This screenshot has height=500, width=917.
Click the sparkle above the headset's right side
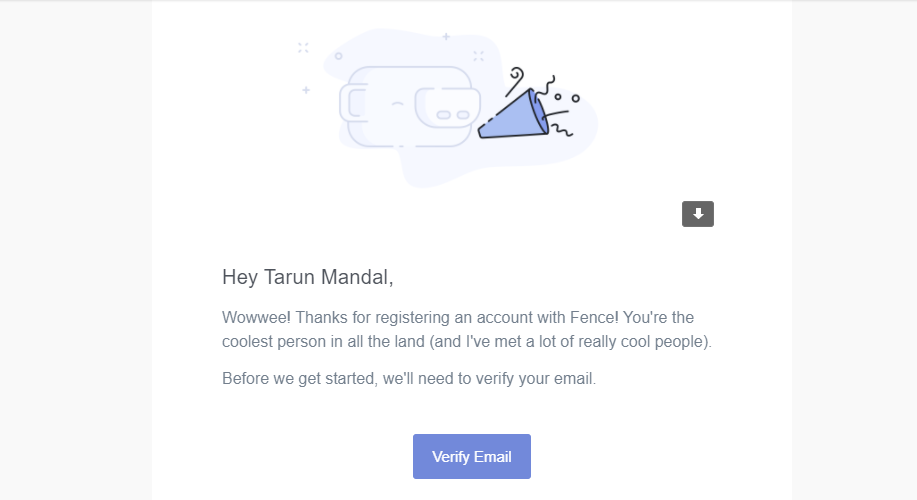pos(478,56)
